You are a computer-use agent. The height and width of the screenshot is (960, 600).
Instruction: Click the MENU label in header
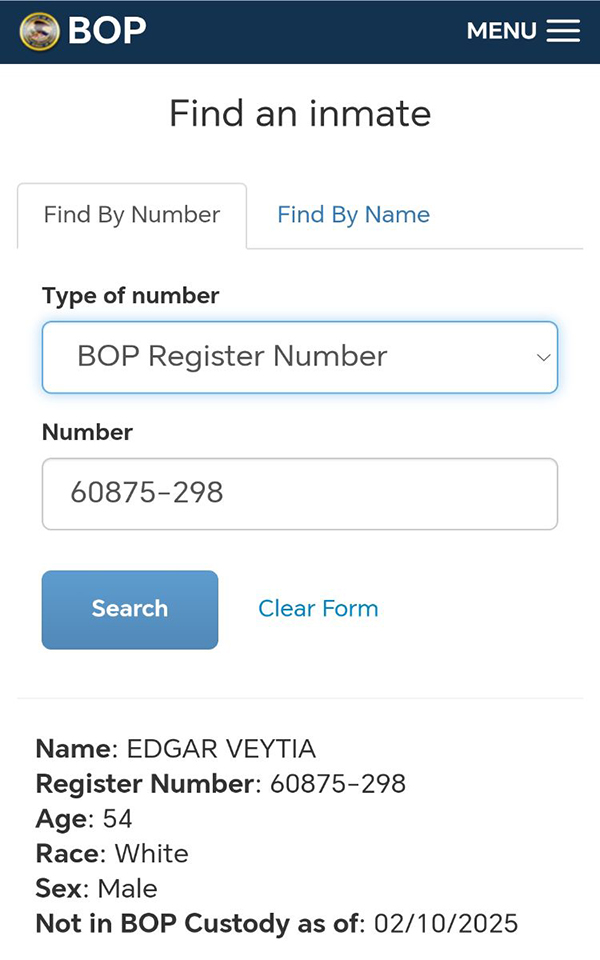click(x=501, y=31)
